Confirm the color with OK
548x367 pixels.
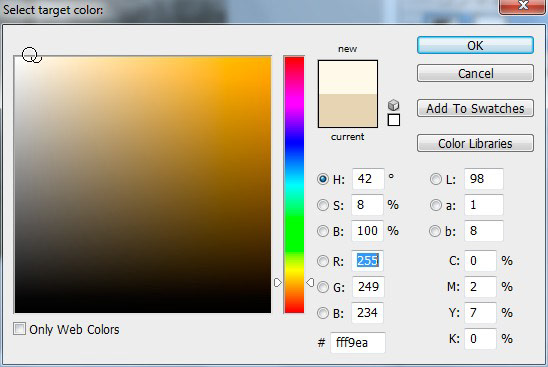pyautogui.click(x=475, y=45)
